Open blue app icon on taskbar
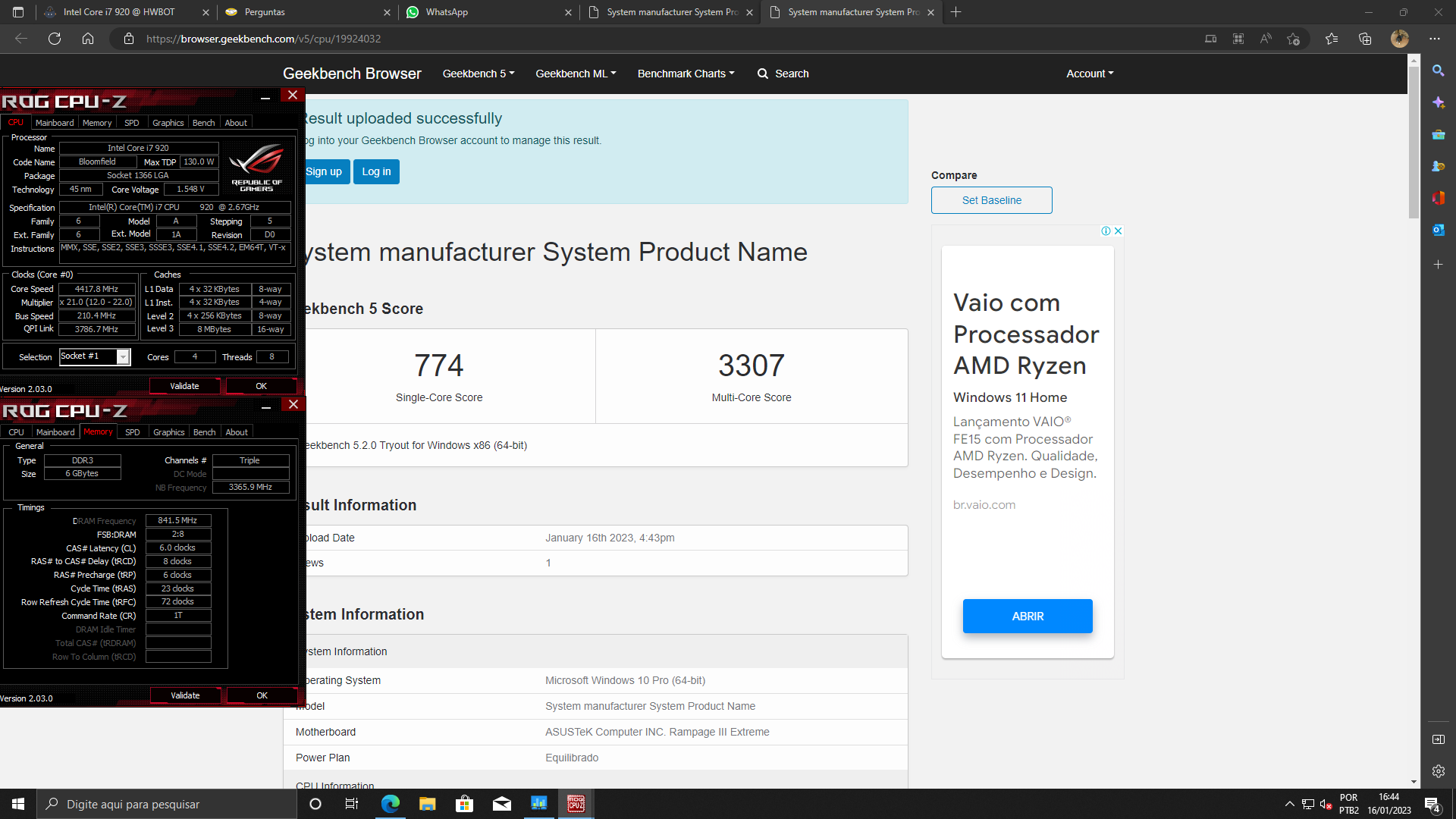 point(538,804)
